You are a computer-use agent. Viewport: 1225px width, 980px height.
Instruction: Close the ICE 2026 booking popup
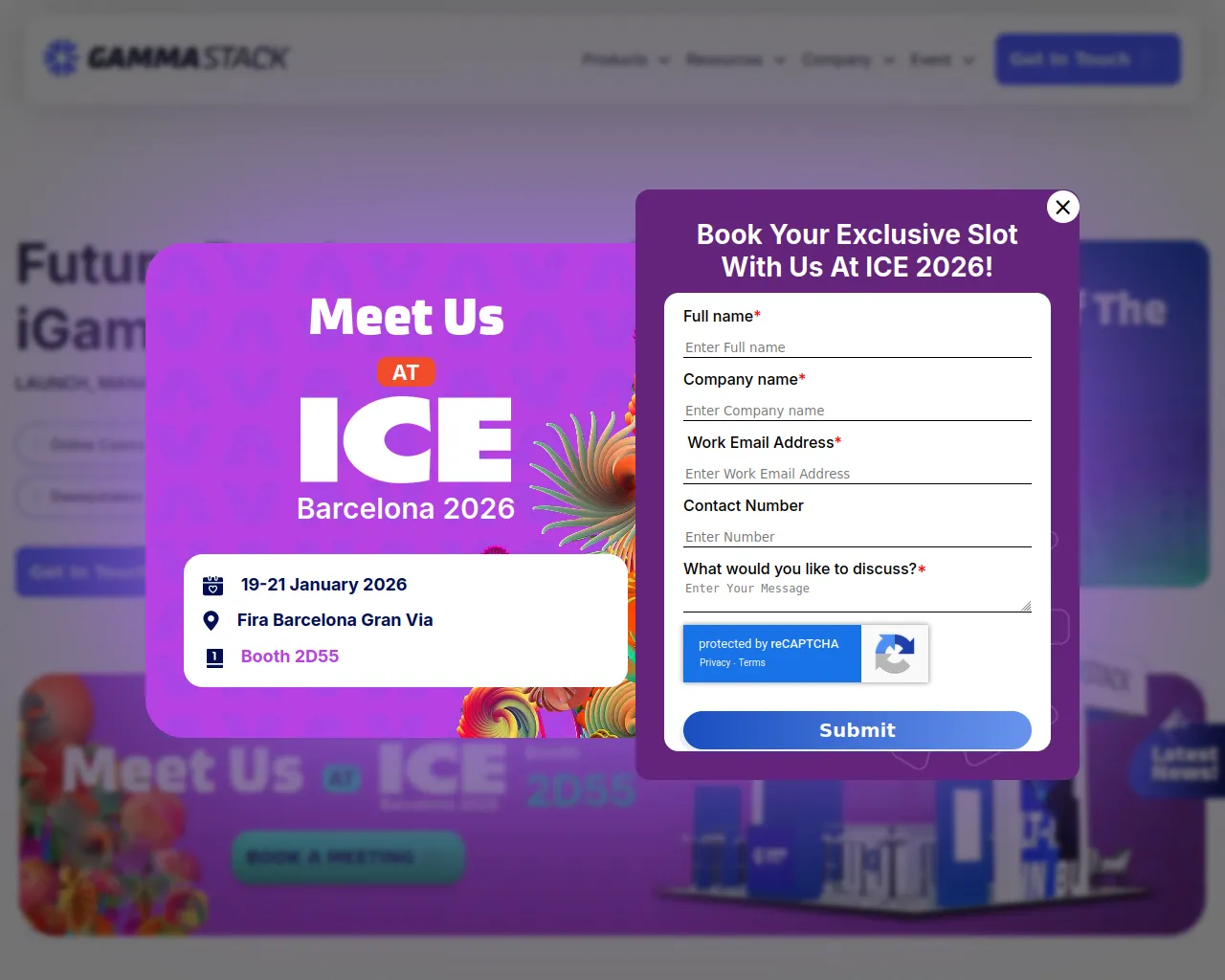[1062, 207]
